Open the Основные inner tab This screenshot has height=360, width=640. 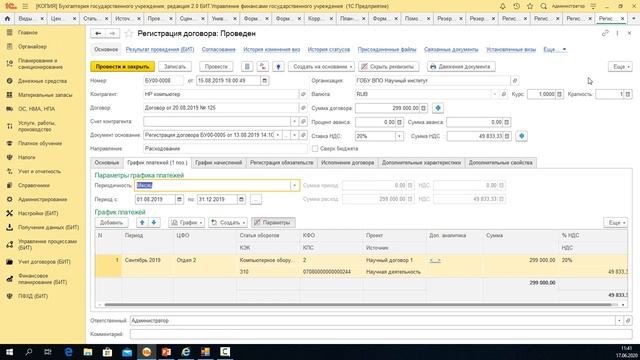(107, 162)
